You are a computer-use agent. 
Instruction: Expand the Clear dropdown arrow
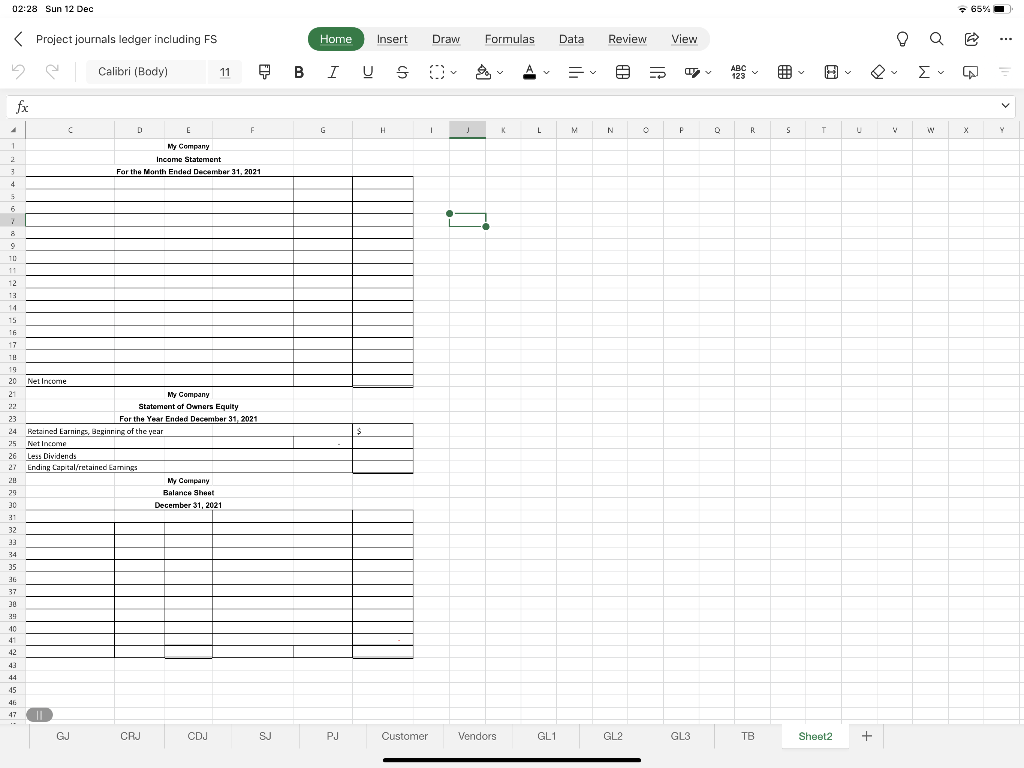pyautogui.click(x=894, y=72)
